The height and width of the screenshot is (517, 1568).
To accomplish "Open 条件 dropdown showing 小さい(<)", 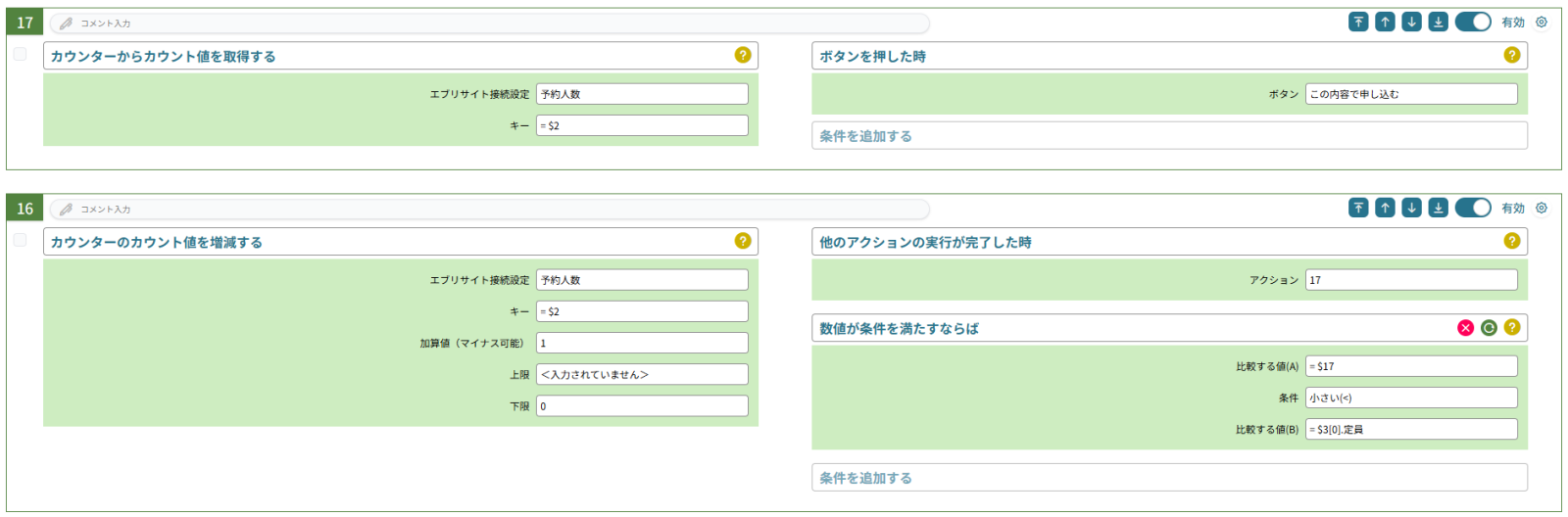I will click(x=1410, y=398).
